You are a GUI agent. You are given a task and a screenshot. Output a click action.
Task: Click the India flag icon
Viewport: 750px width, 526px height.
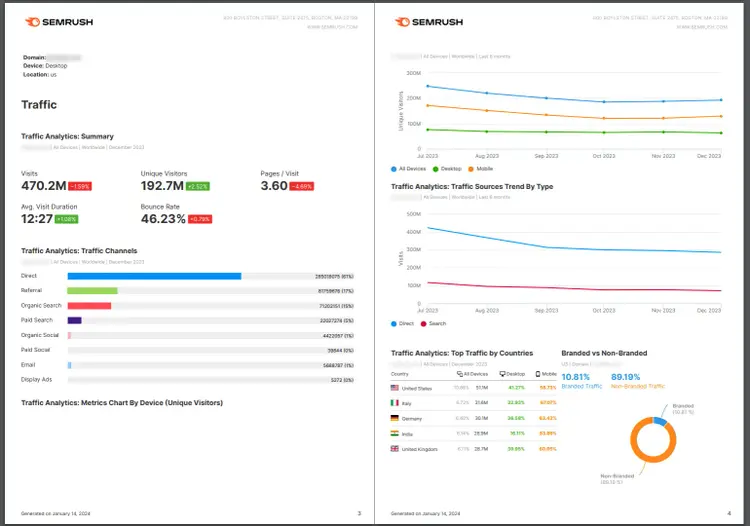(395, 433)
